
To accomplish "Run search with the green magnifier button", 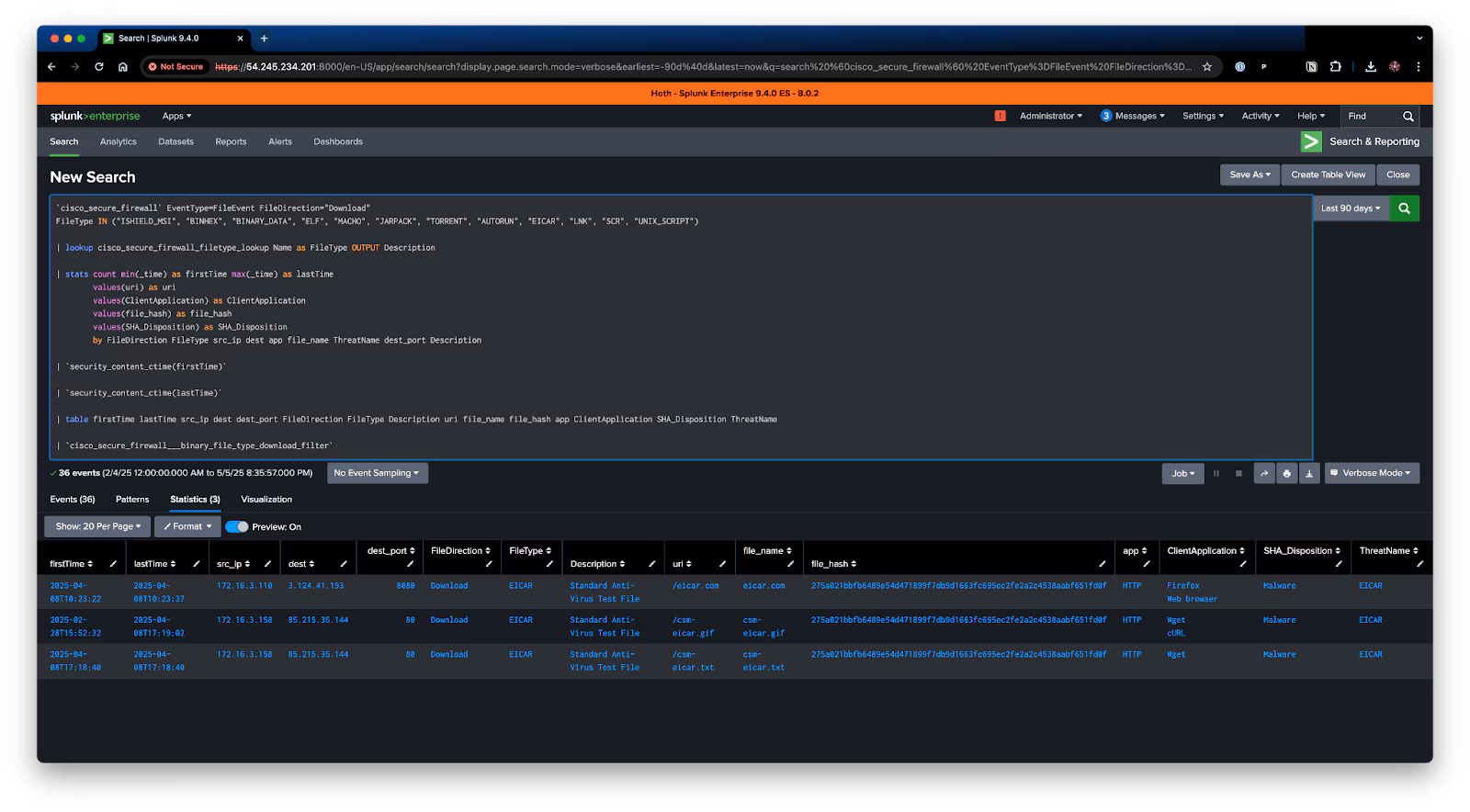I will point(1404,209).
